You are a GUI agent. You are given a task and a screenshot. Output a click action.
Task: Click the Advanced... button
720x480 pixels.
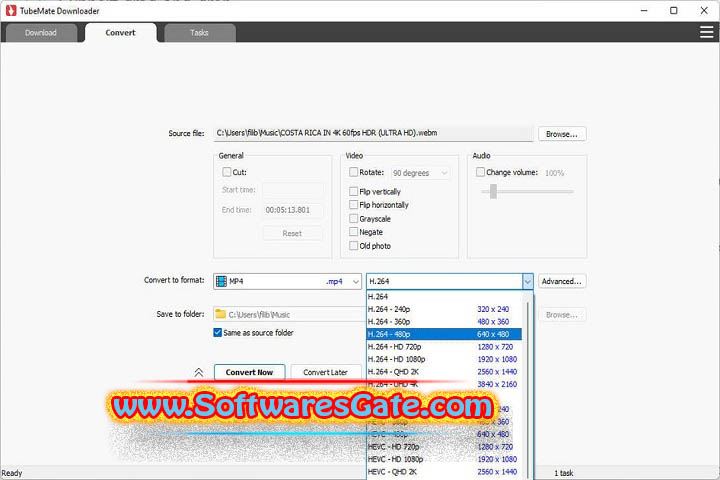tap(562, 281)
